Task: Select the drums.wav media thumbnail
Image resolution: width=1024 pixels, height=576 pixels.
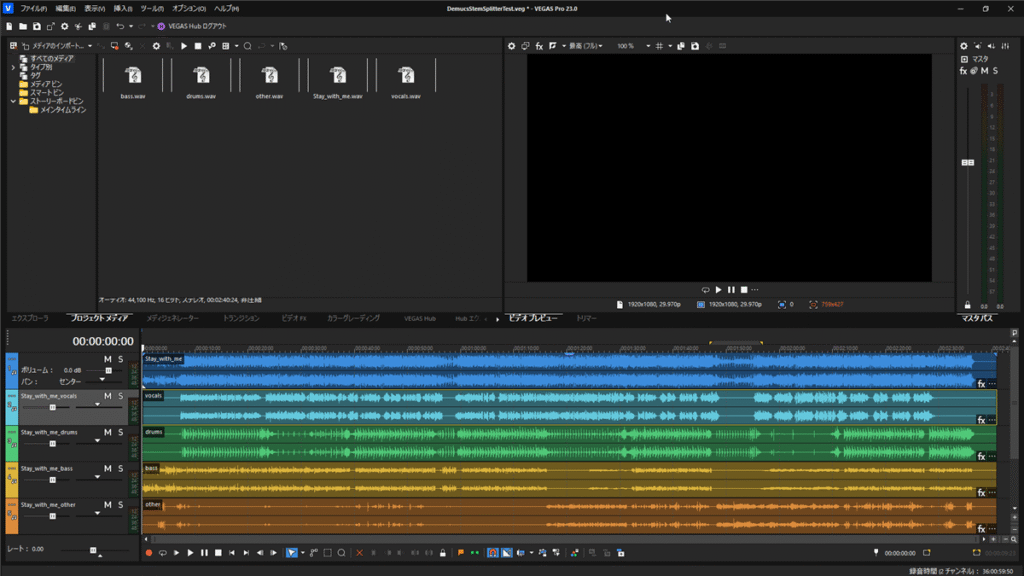Action: [x=201, y=78]
